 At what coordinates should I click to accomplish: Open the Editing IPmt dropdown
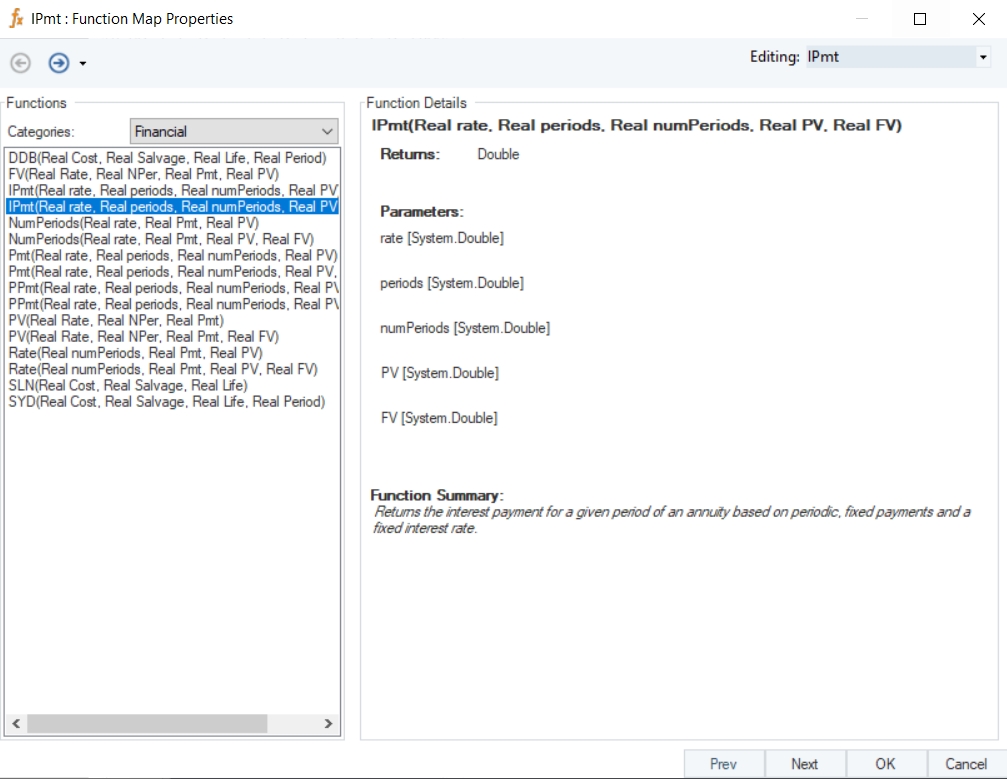[x=982, y=58]
